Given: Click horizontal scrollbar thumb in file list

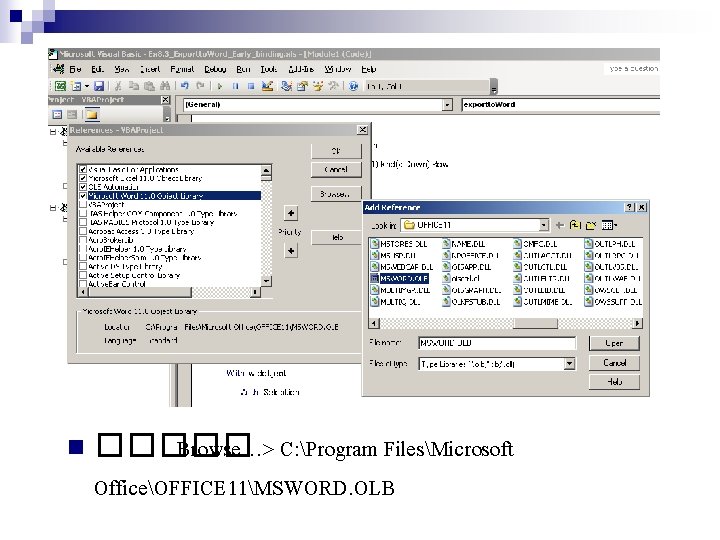Looking at the screenshot, I should 535,324.
